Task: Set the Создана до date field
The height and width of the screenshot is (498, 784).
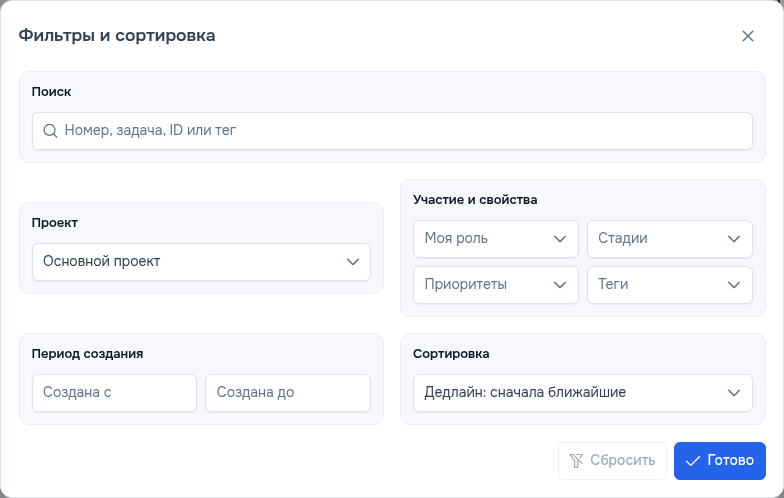Action: (x=288, y=393)
